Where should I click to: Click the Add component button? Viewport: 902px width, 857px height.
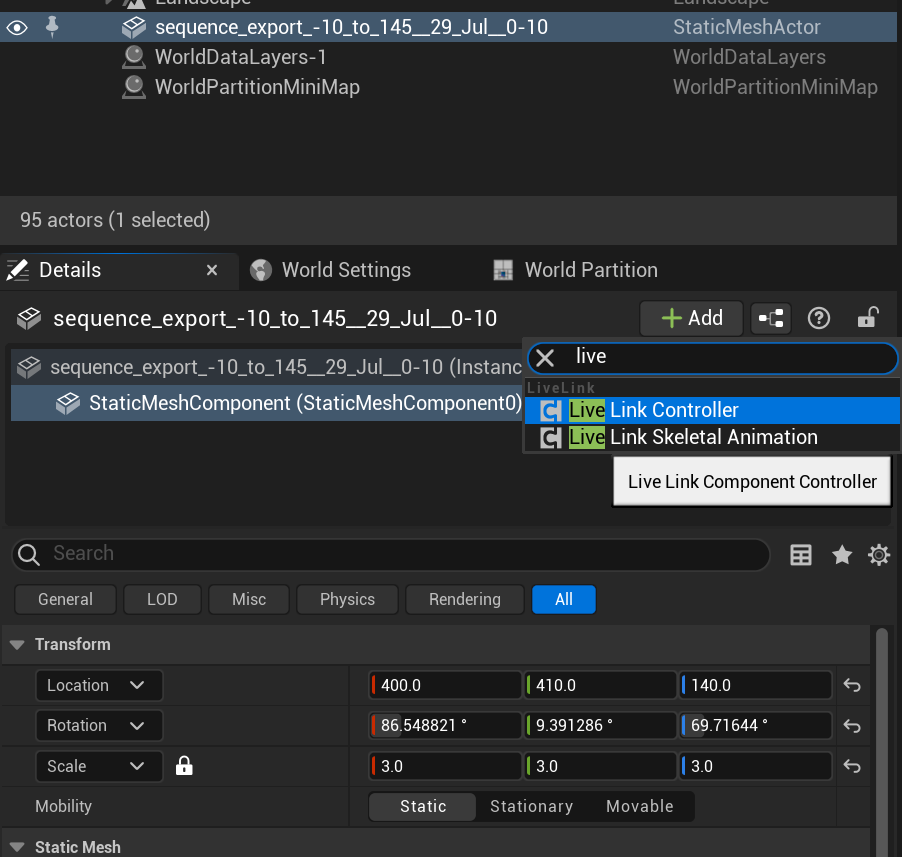(x=692, y=318)
